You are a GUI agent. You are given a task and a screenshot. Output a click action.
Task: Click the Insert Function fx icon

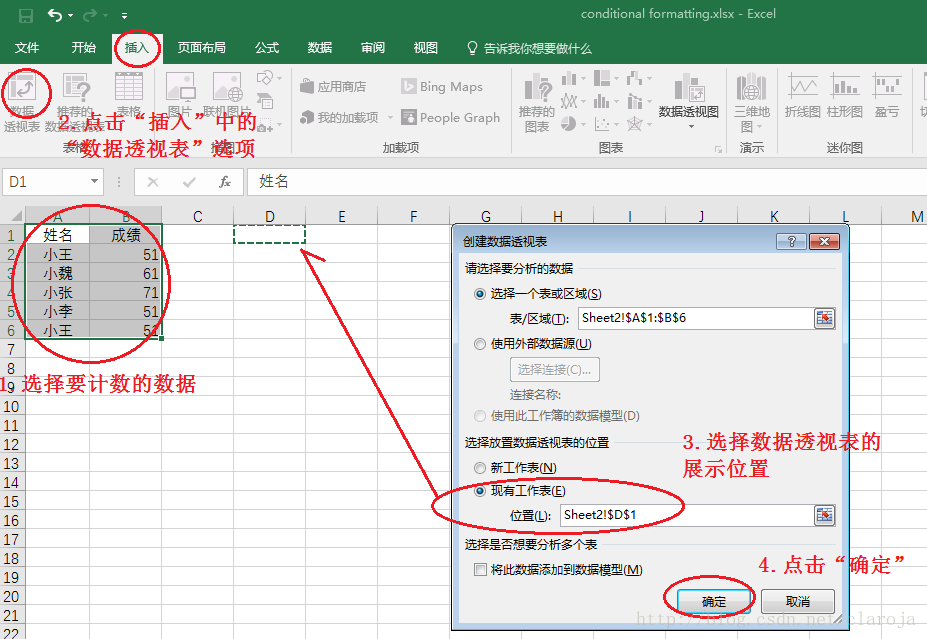tap(225, 181)
